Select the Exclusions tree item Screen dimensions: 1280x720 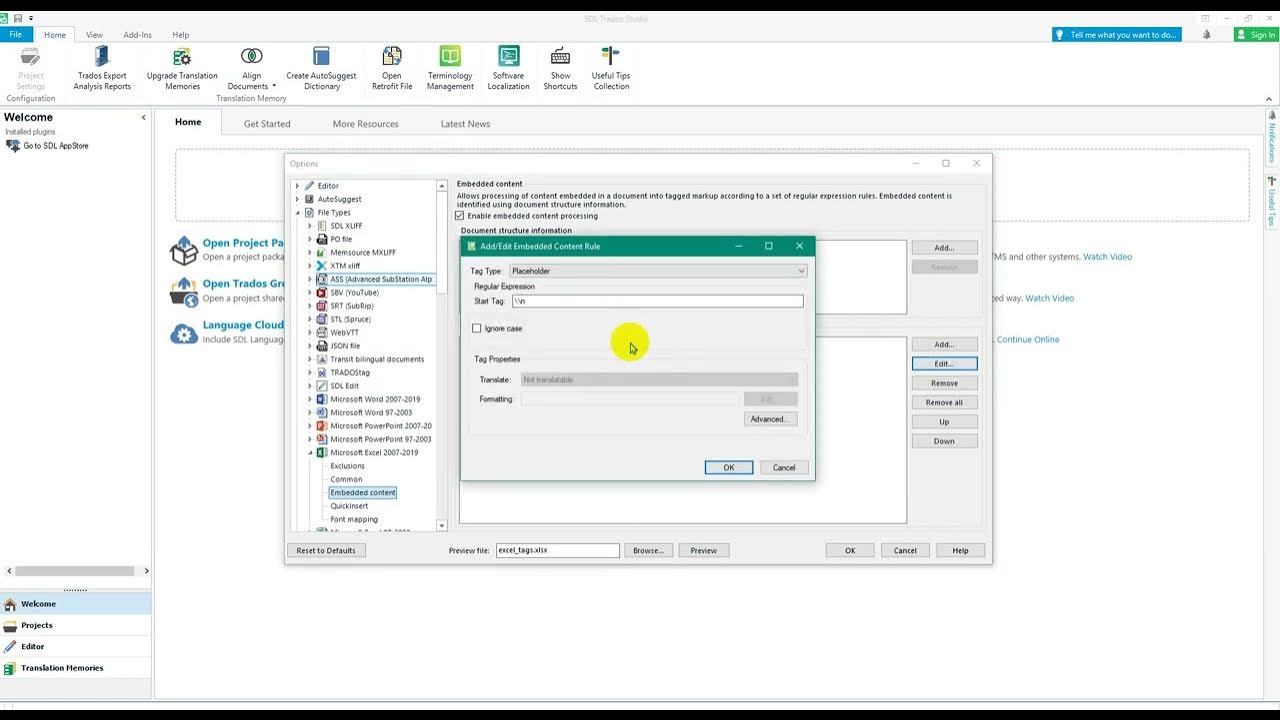(x=348, y=466)
